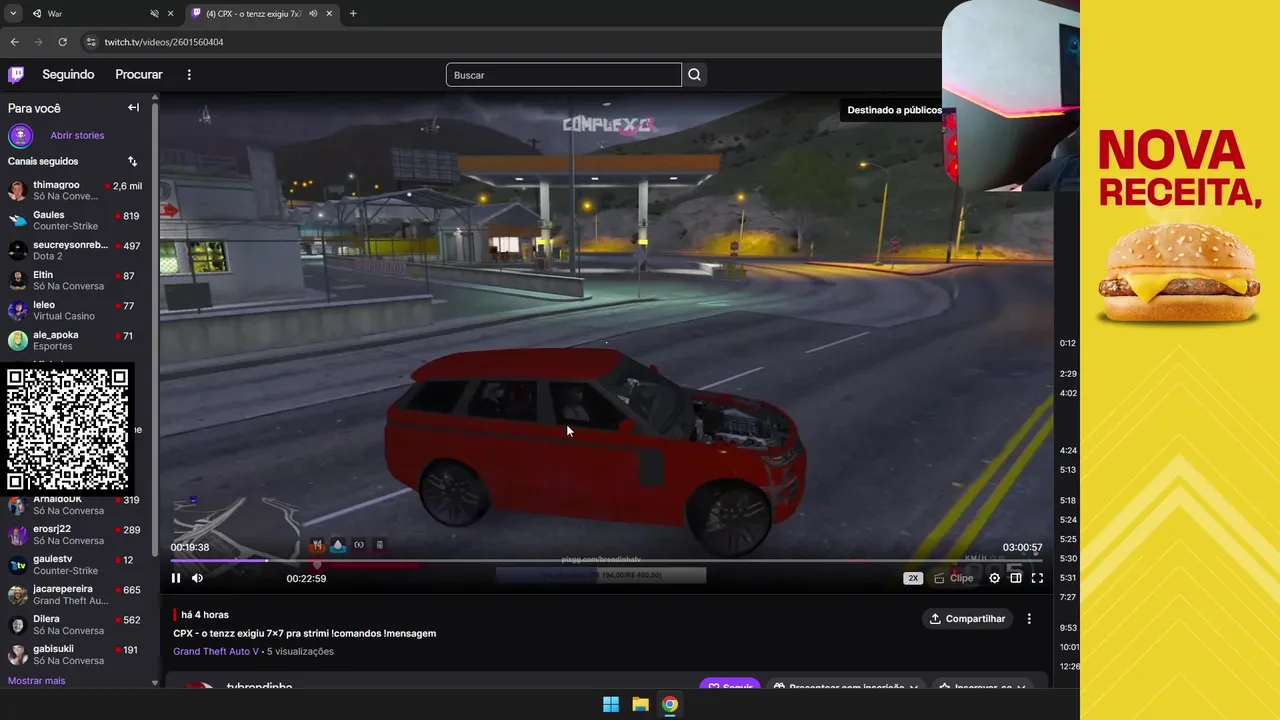Open Grand Theft Auto V category link
Image resolution: width=1280 pixels, height=720 pixels.
pos(216,652)
